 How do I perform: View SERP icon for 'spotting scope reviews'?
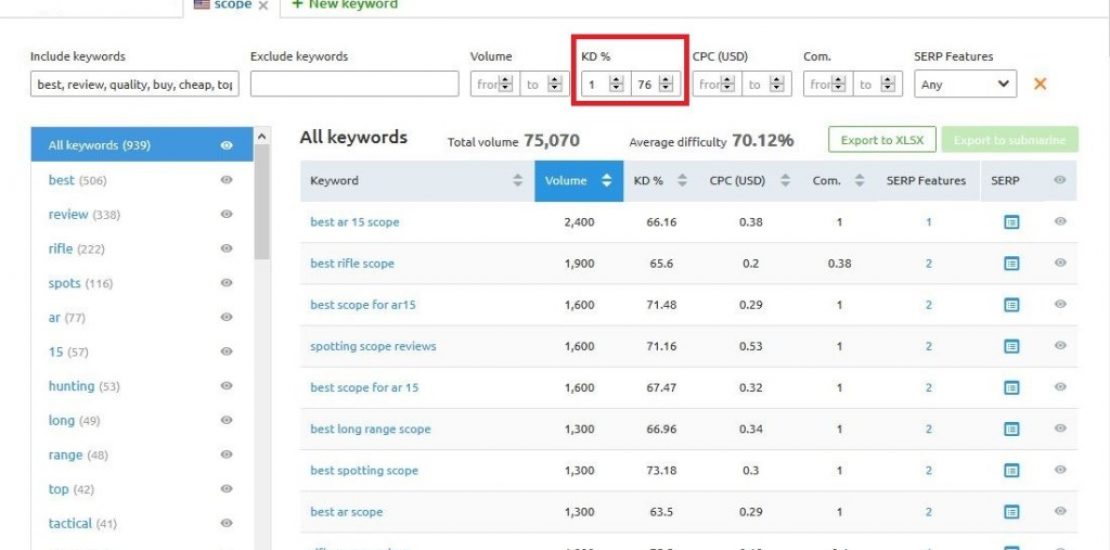[1011, 347]
